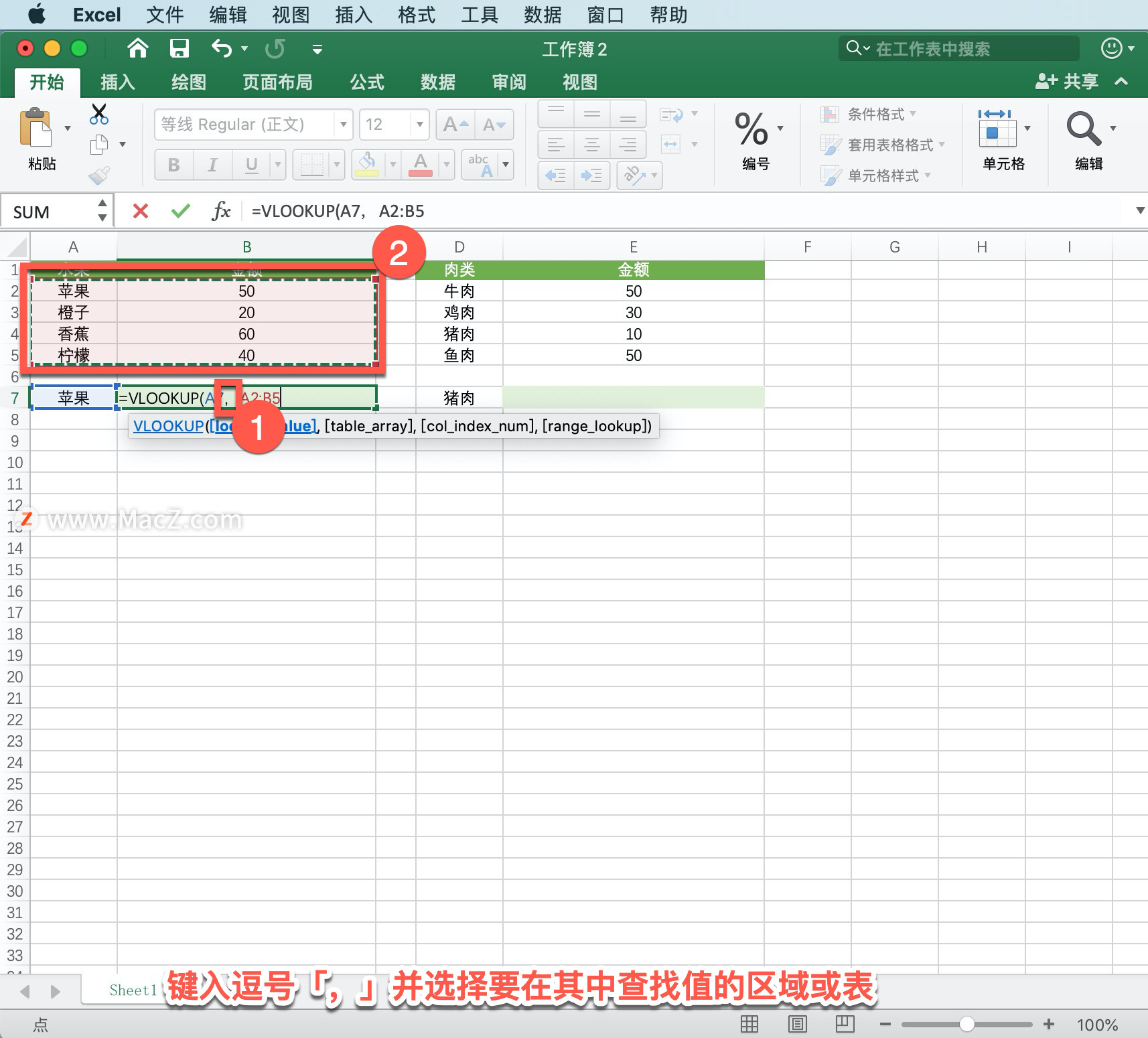Screen dimensions: 1148x1038
Task: Toggle underline formatting
Action: [251, 165]
